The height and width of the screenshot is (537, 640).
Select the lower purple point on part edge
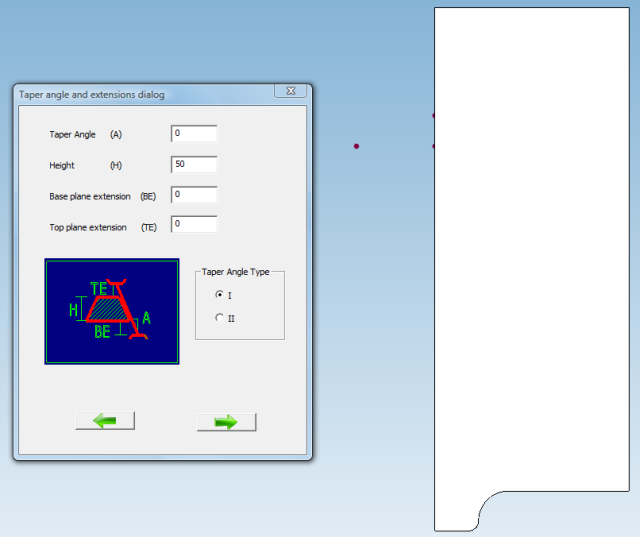pyautogui.click(x=434, y=147)
